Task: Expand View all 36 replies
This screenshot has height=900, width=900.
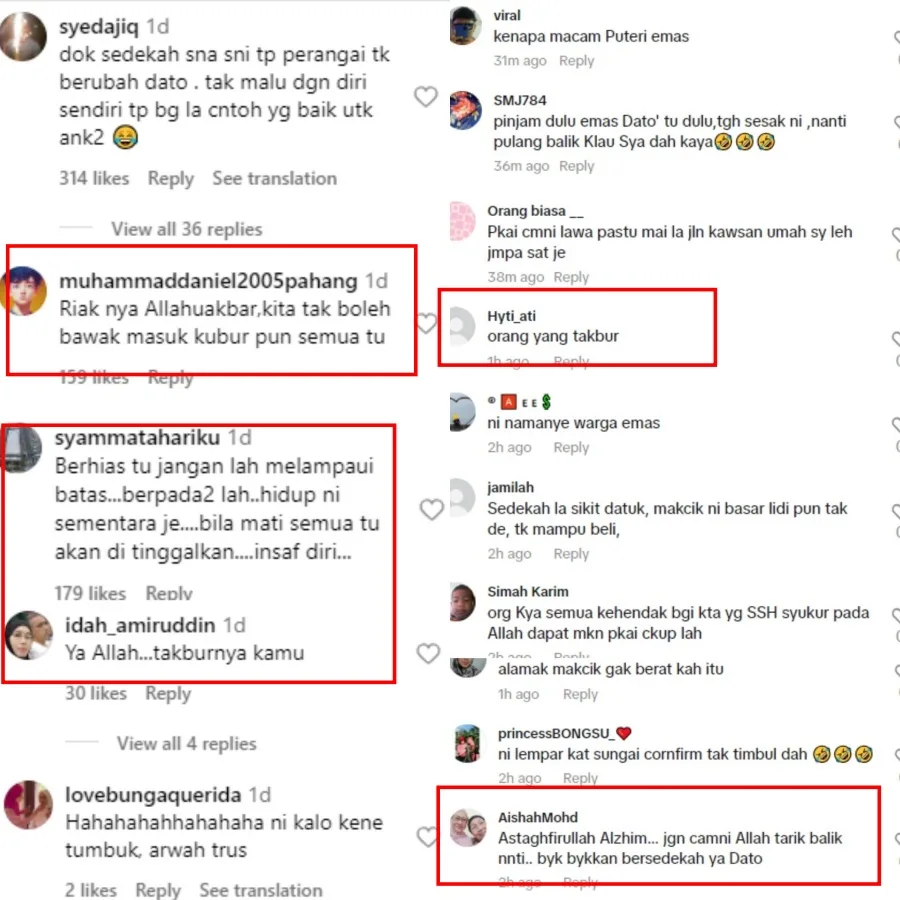Action: pyautogui.click(x=187, y=229)
